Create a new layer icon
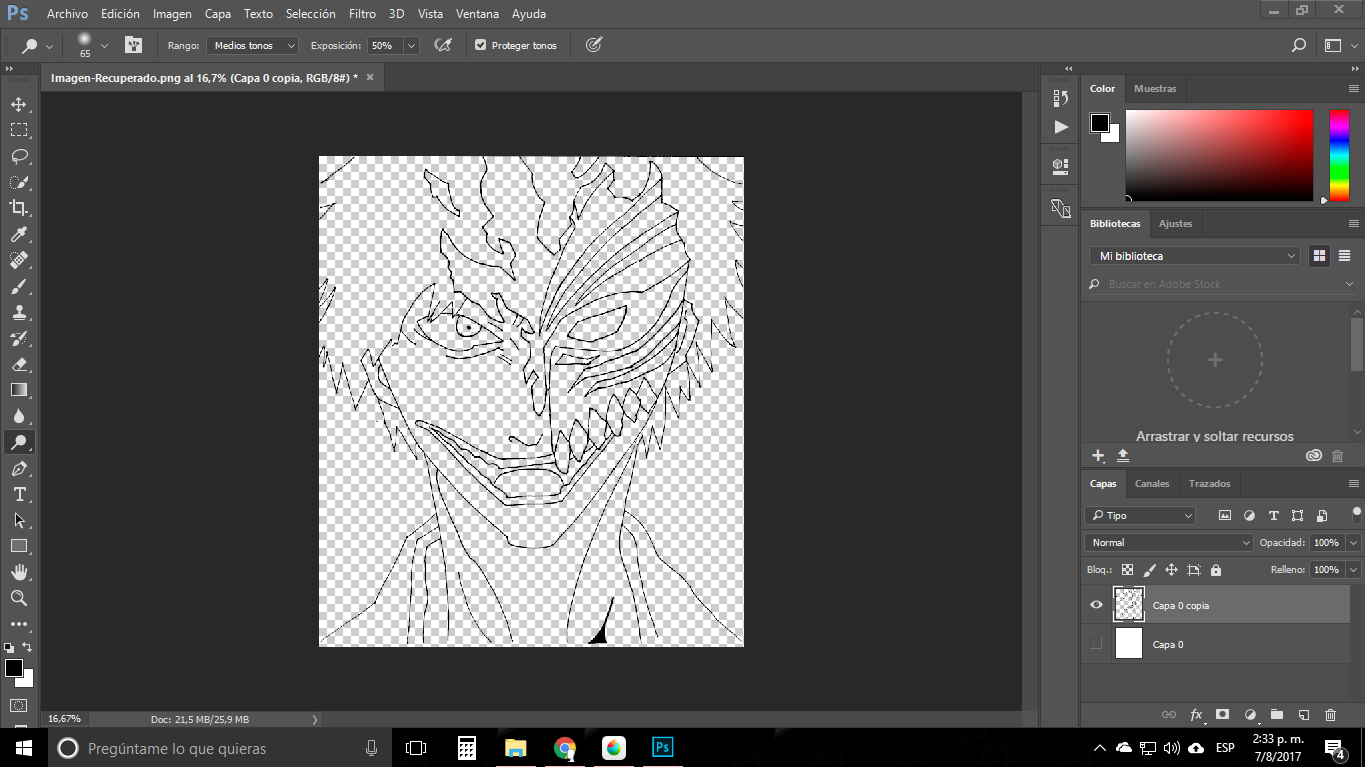1365x767 pixels. [x=1303, y=715]
